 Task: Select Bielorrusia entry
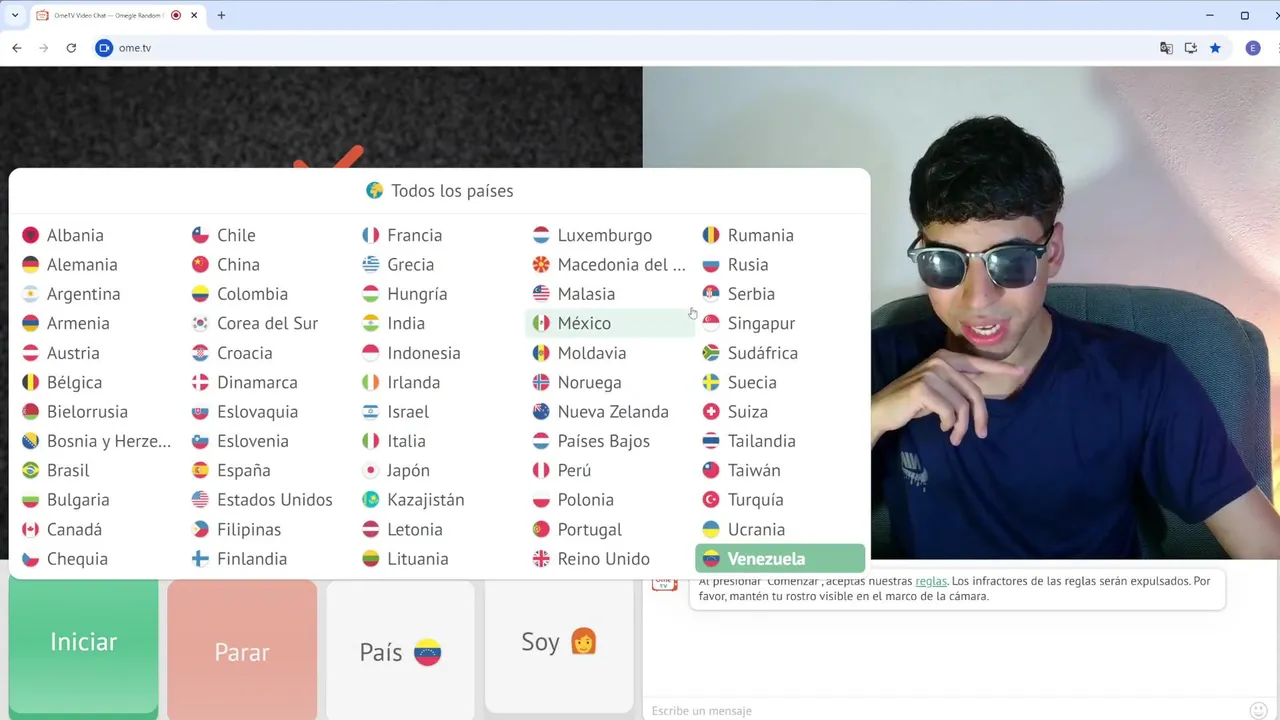pyautogui.click(x=100, y=412)
